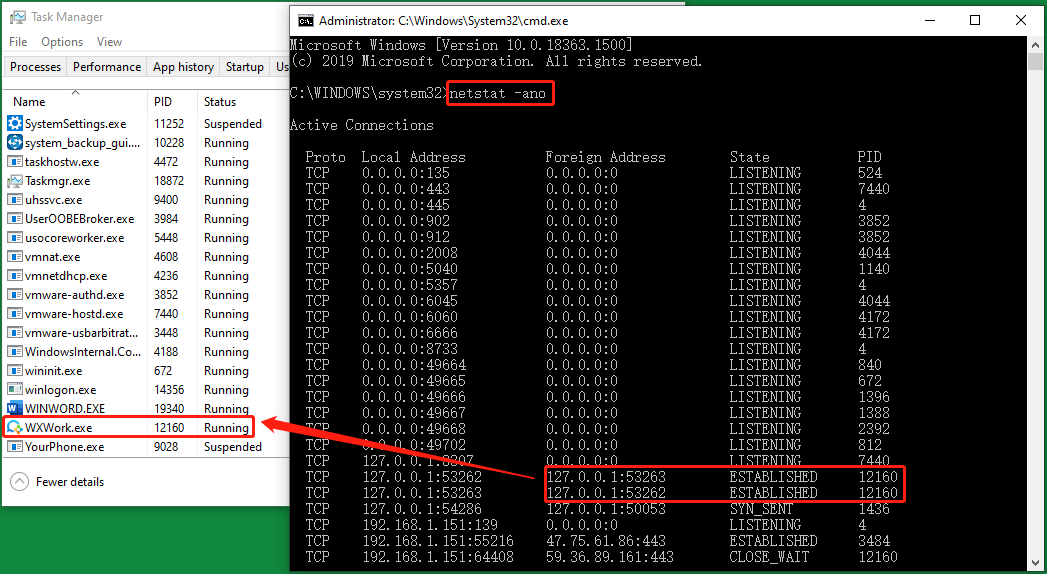
Task: Click the WINWORD.EXE Word icon
Action: [x=15, y=409]
